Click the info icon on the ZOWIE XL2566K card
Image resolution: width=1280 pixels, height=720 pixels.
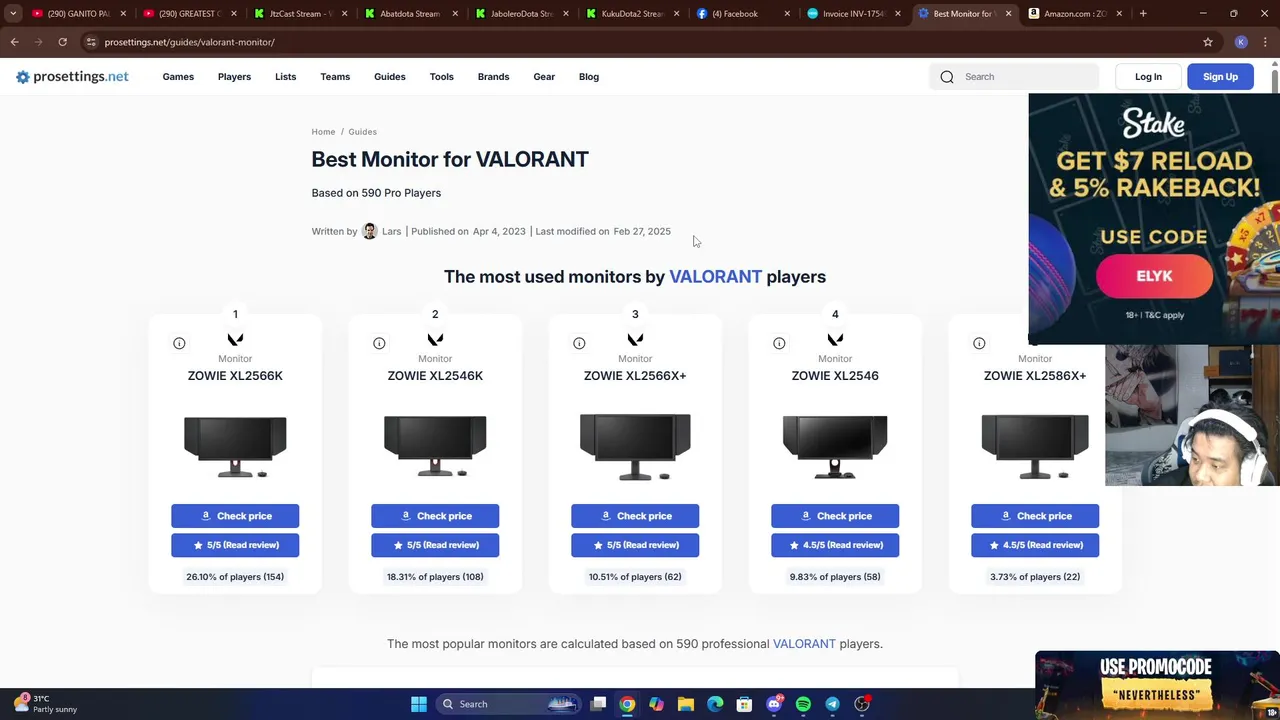[x=179, y=343]
